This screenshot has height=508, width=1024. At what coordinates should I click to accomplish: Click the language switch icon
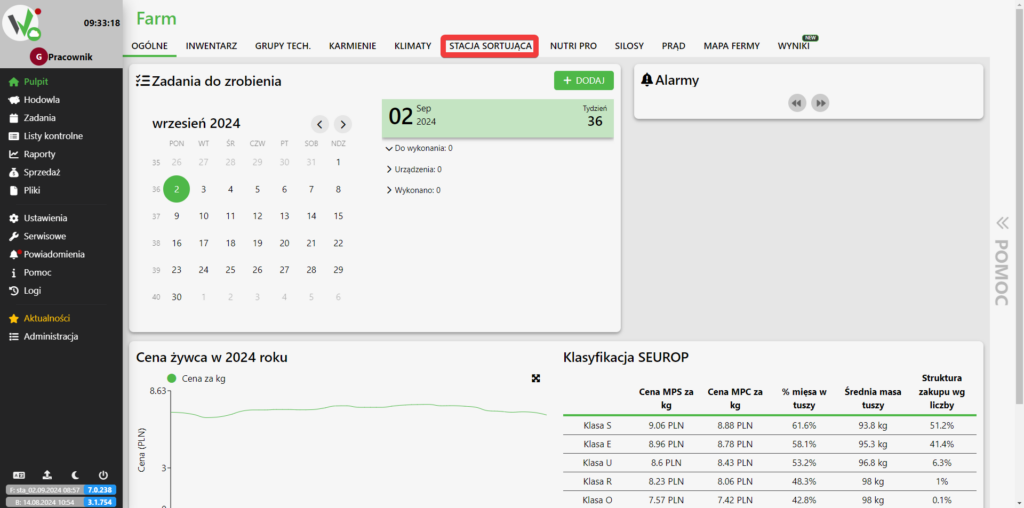point(18,475)
